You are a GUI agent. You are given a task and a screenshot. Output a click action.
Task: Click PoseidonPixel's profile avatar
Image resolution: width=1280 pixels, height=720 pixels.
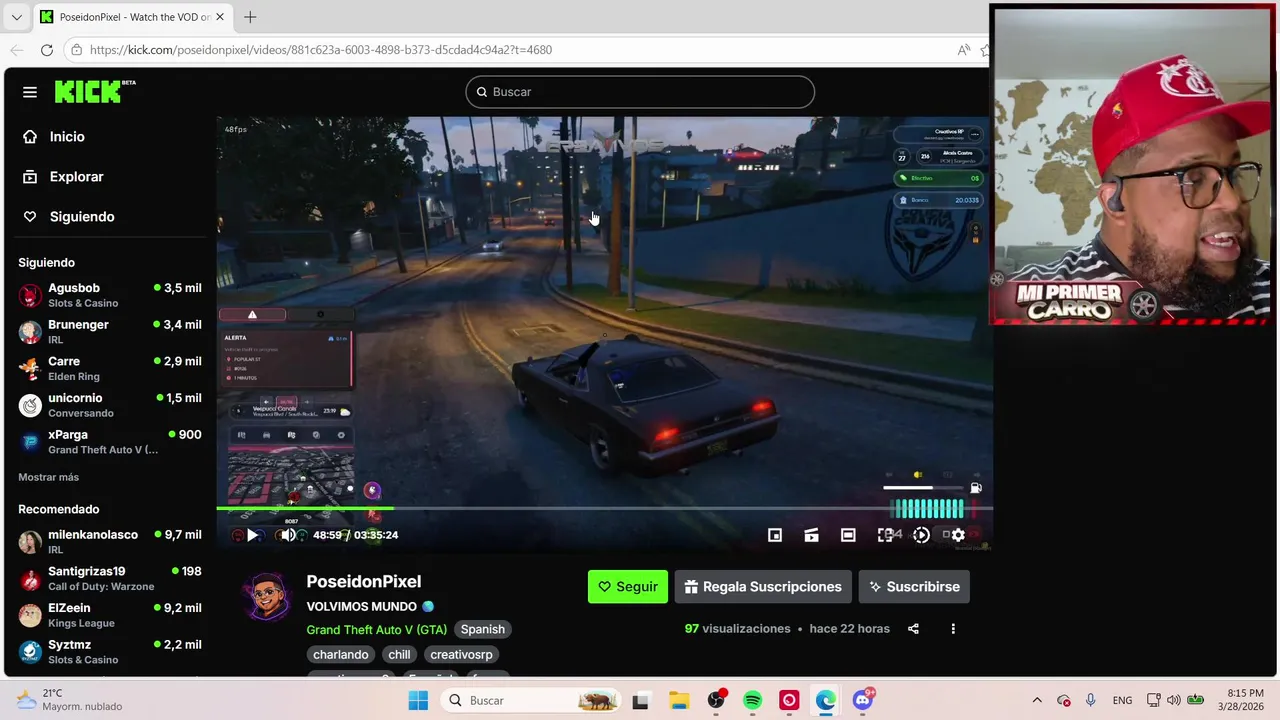coord(266,597)
